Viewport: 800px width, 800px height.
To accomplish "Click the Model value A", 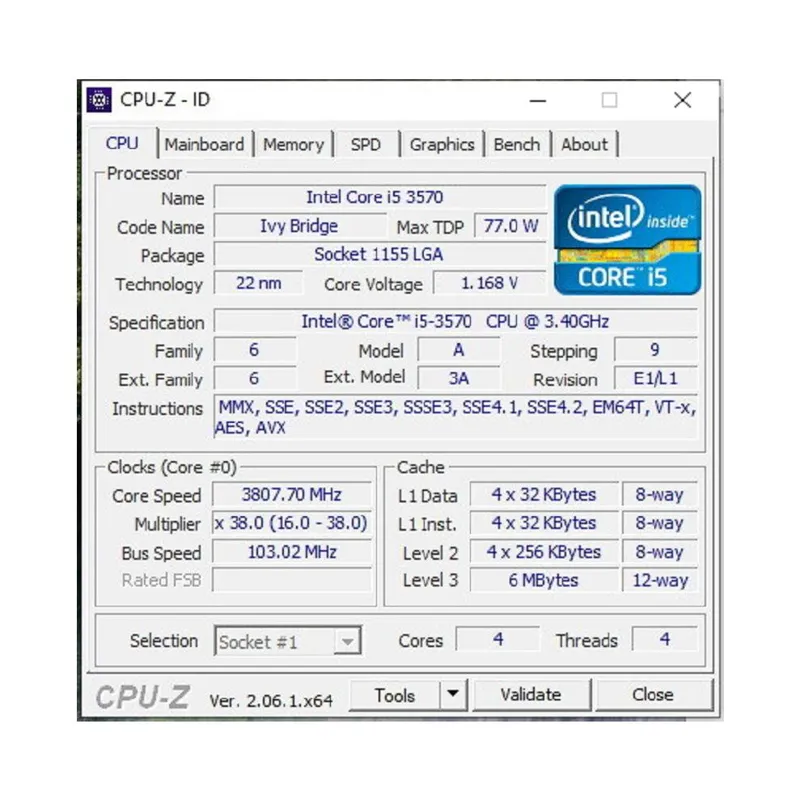I will (x=459, y=350).
